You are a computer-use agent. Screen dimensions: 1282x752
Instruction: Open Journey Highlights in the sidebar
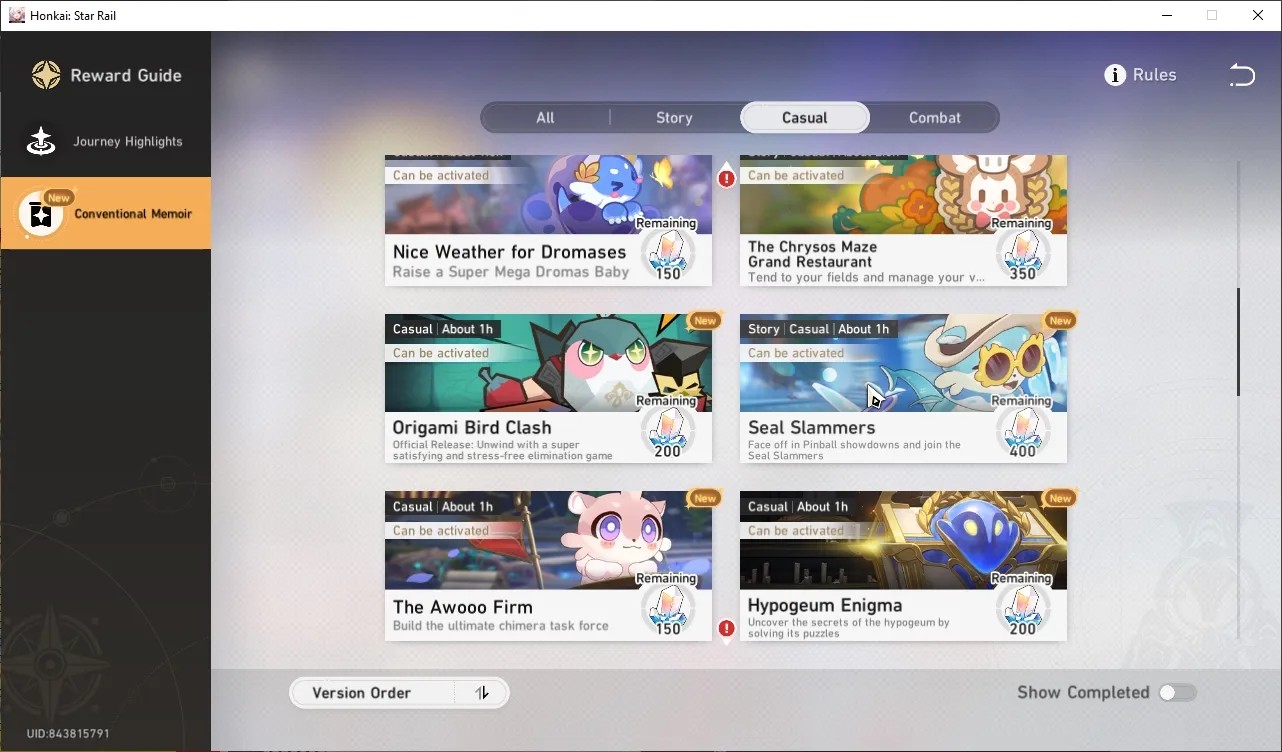(106, 142)
